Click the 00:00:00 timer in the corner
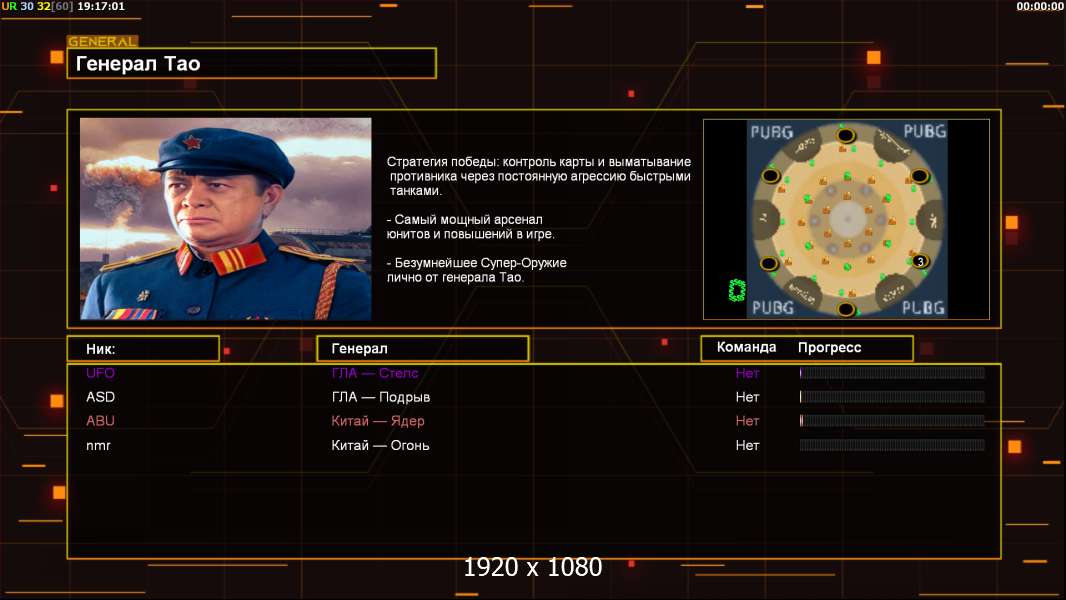 click(1039, 6)
